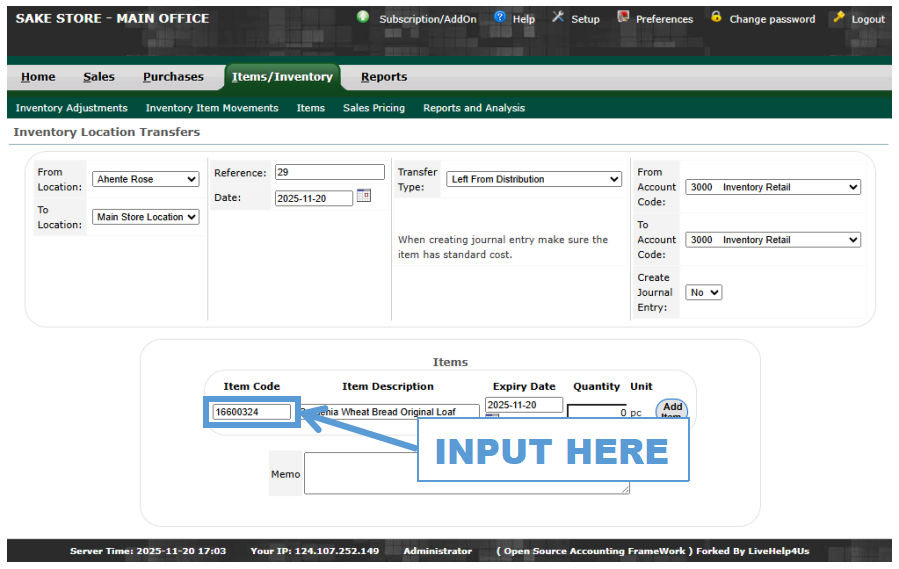Click the Preferences icon in header
Image resolution: width=899 pixels, height=569 pixels.
tap(623, 18)
